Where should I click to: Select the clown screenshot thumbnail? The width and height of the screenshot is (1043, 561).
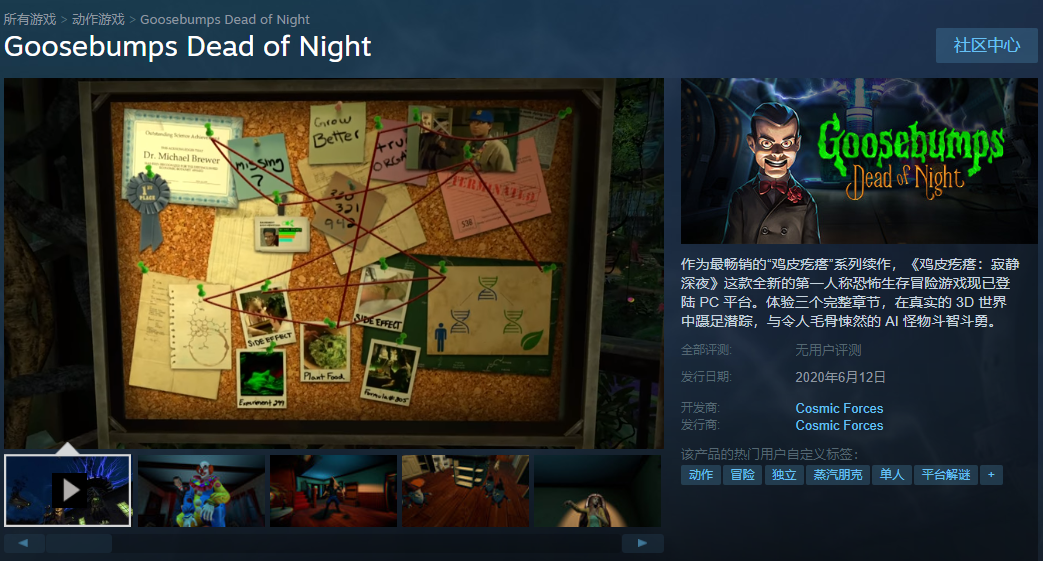click(202, 490)
